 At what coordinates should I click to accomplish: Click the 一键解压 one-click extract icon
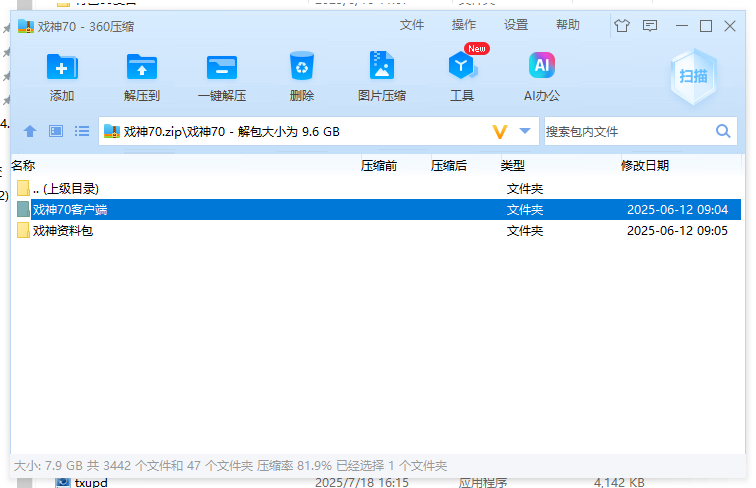(222, 68)
